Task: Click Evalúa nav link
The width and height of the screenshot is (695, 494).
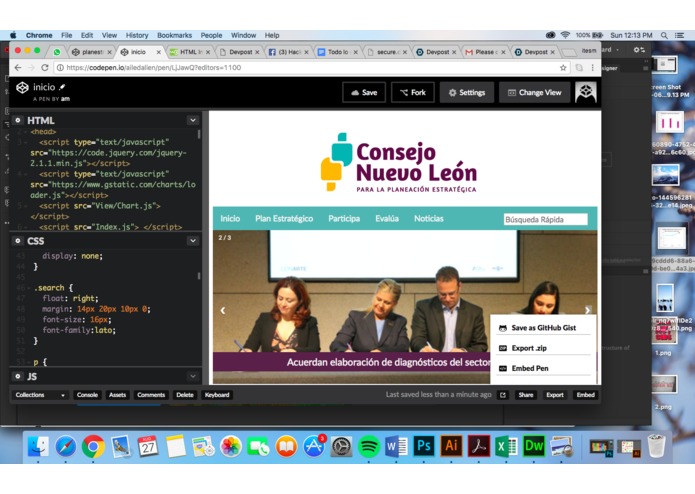Action: click(x=387, y=218)
